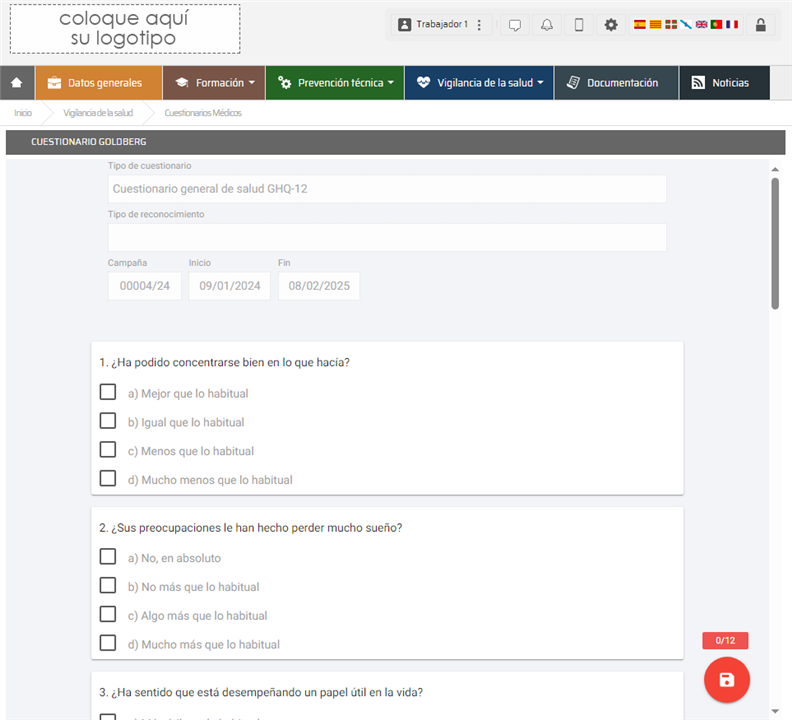Tick 'c) Menos que lo habitual' checkbox
Image resolution: width=792 pixels, height=720 pixels.
coord(108,450)
